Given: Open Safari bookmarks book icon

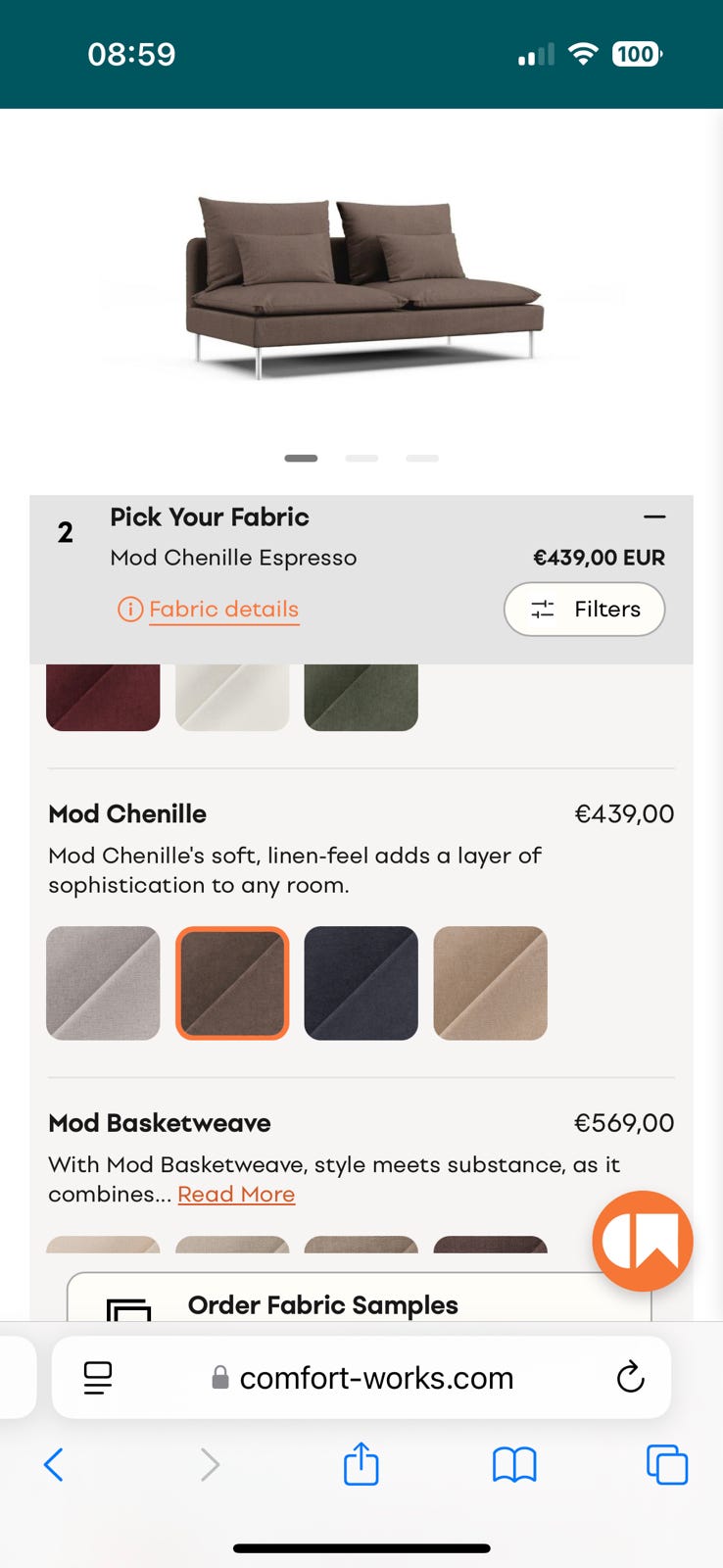Looking at the screenshot, I should (514, 1464).
